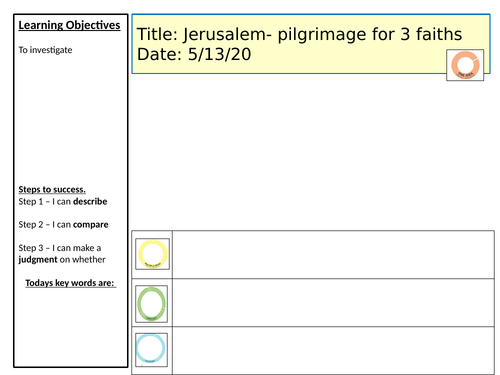Click the Date: 5/13/20 line
The width and height of the screenshot is (500, 375).
click(194, 54)
